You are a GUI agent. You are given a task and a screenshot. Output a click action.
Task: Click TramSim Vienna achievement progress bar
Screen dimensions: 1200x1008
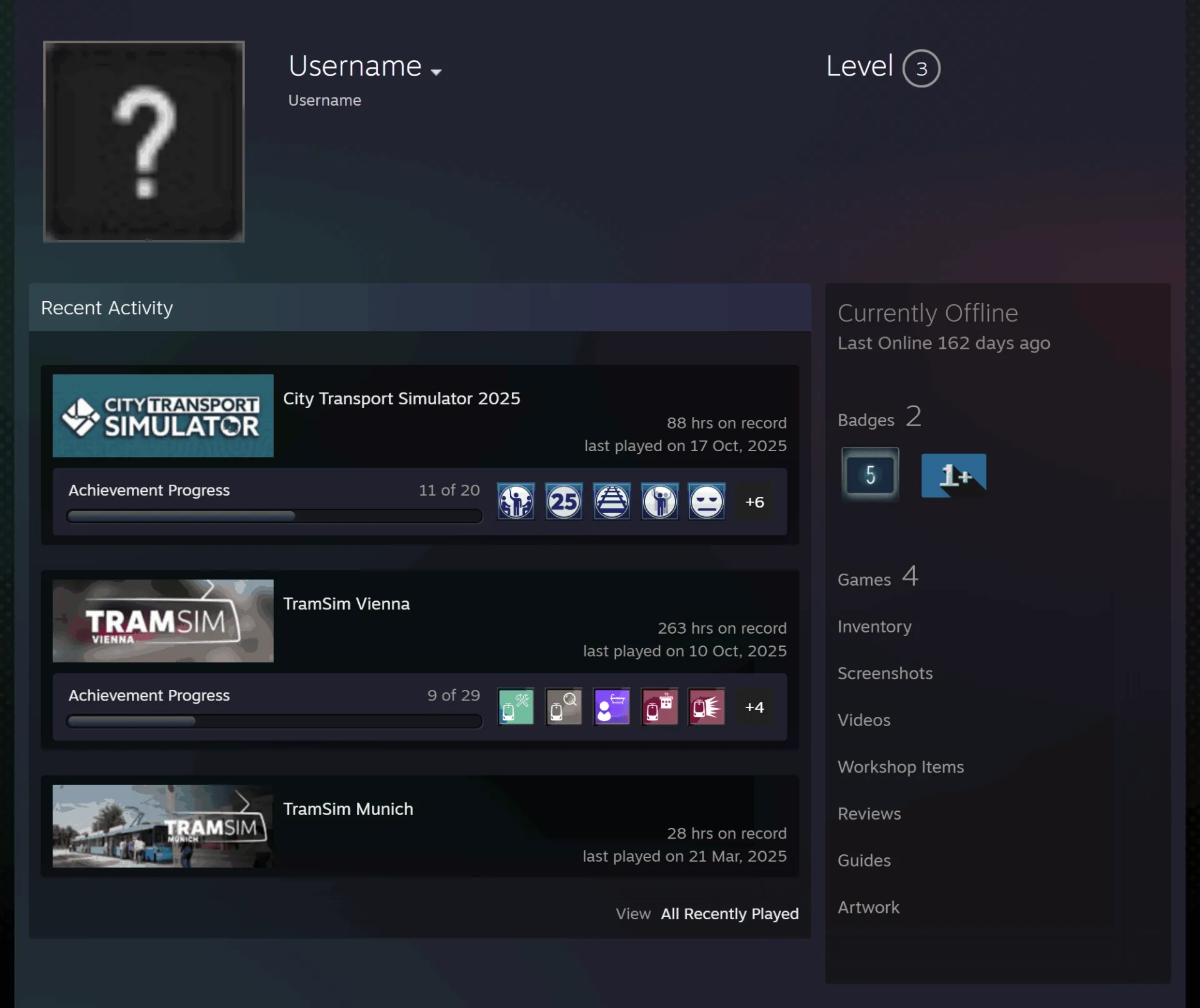(274, 721)
